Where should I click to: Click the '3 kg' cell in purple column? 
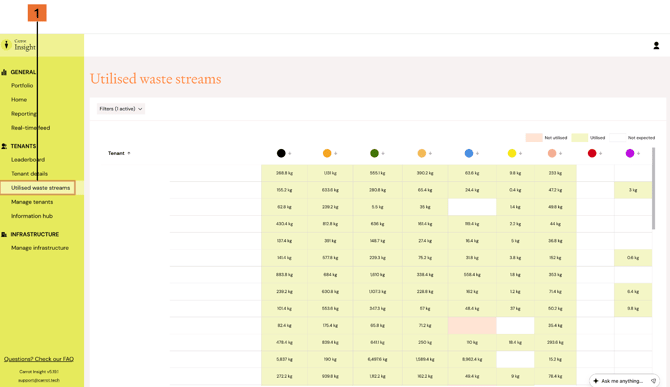pos(633,190)
